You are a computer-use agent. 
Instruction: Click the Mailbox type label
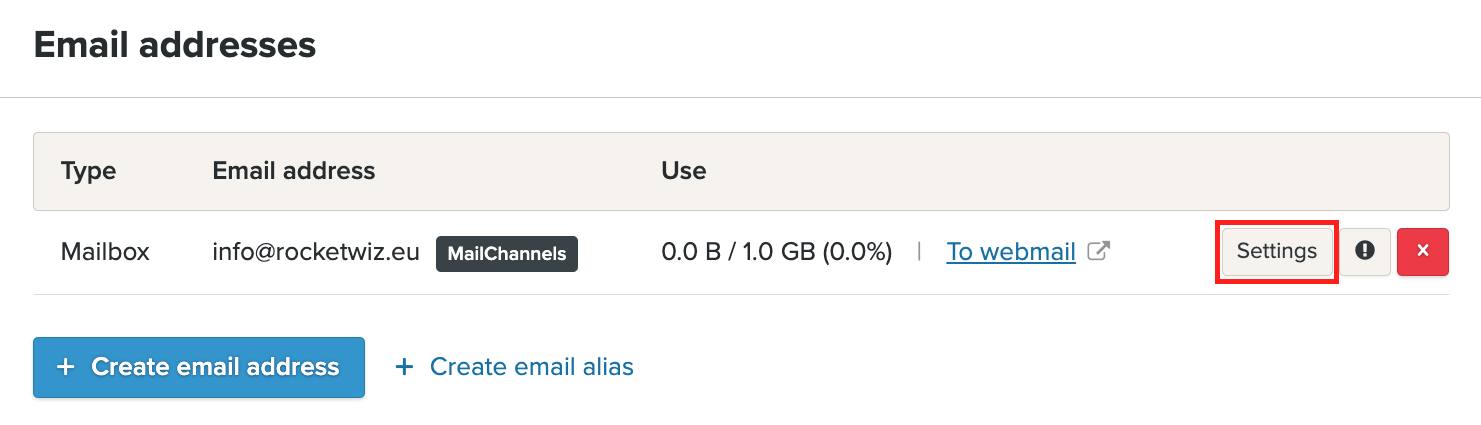coord(105,252)
